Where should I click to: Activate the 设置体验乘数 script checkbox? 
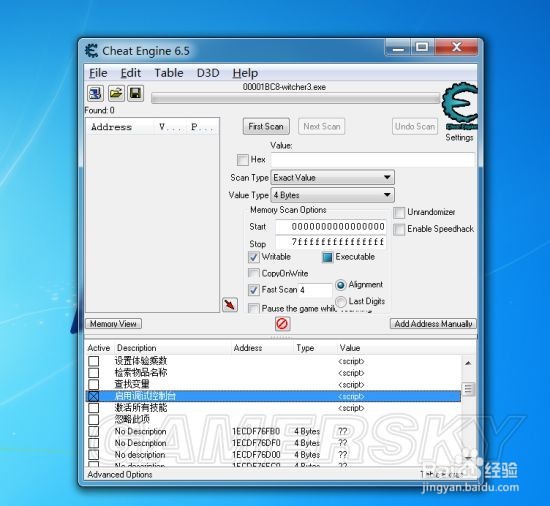(94, 361)
